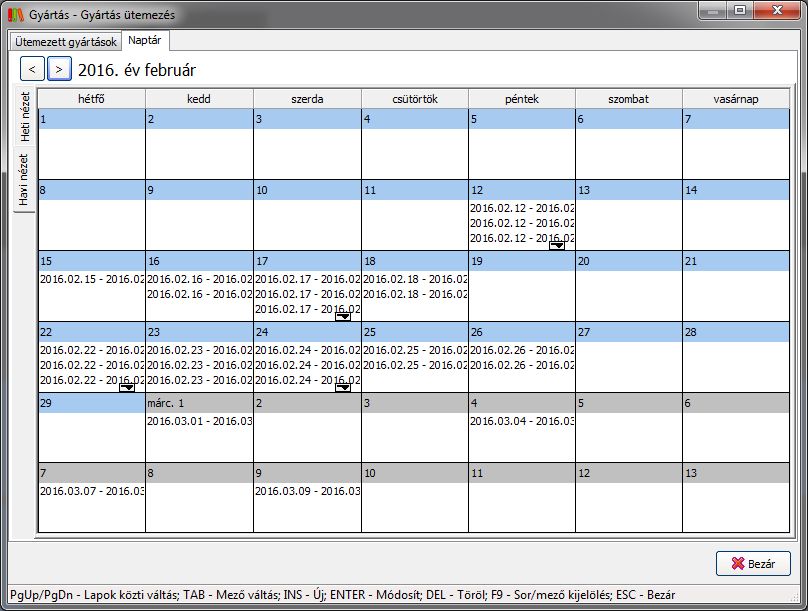Expand more entries on February 17

coord(342,316)
